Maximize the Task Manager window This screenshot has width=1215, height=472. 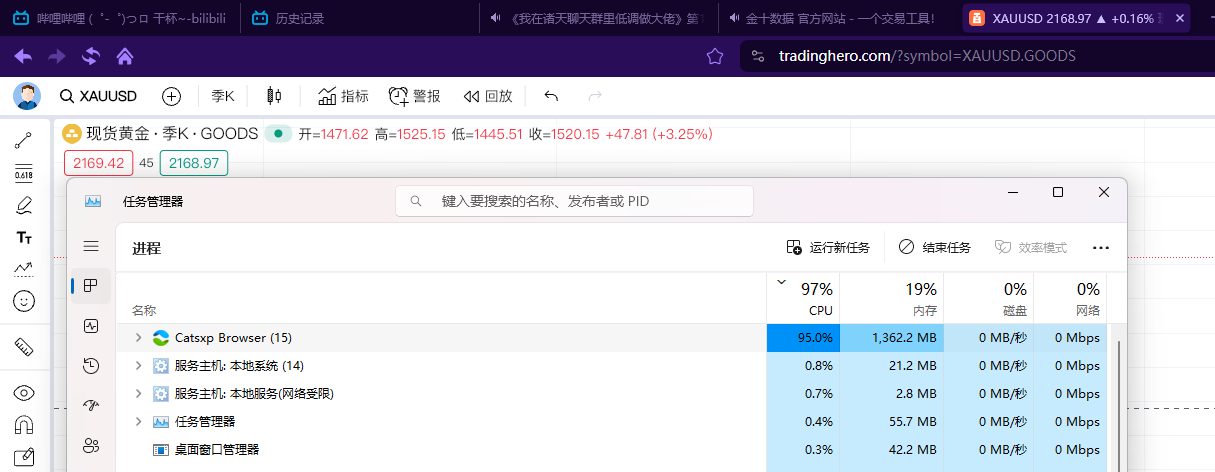1058,192
